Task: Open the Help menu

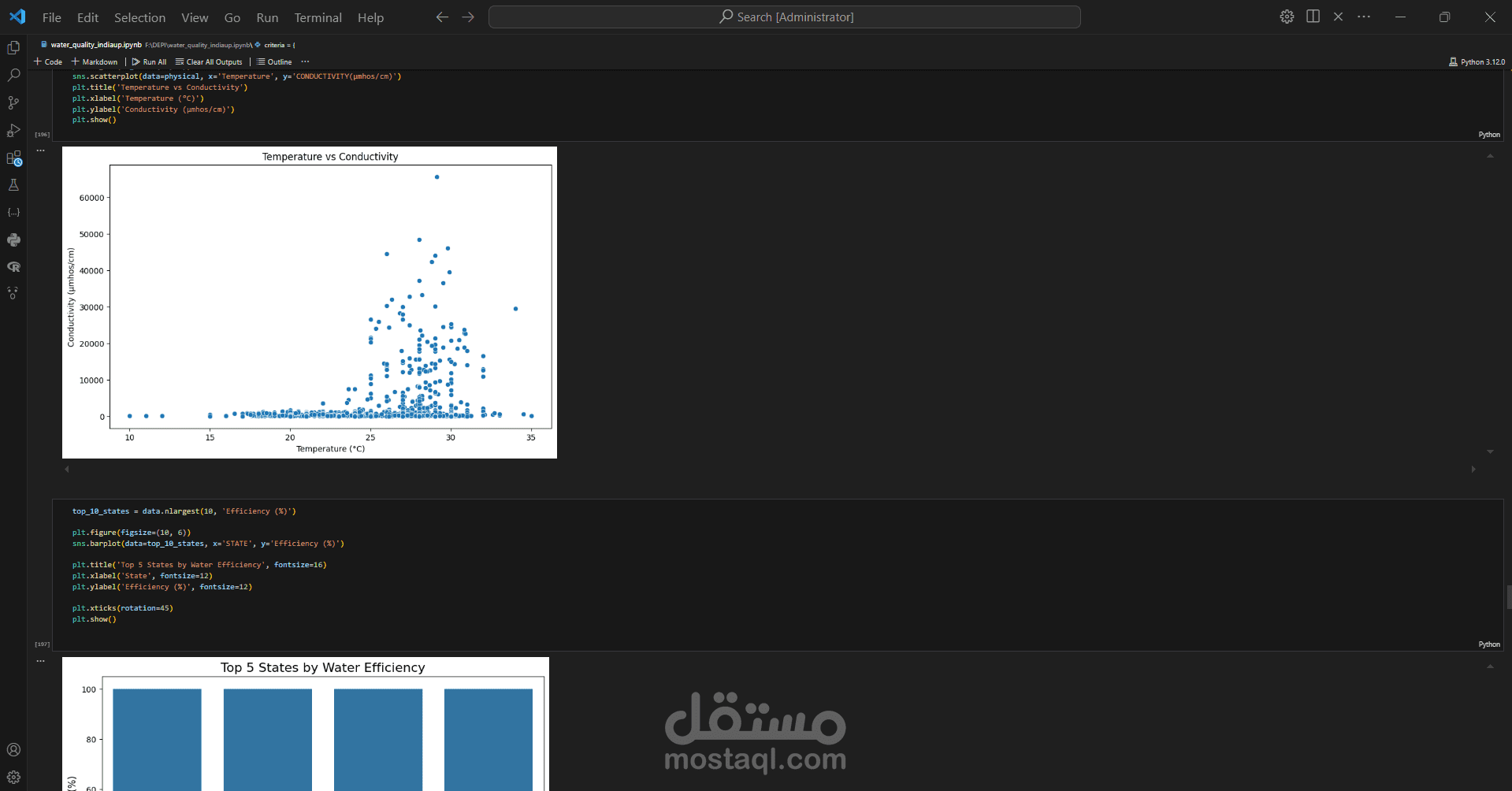Action: point(370,17)
